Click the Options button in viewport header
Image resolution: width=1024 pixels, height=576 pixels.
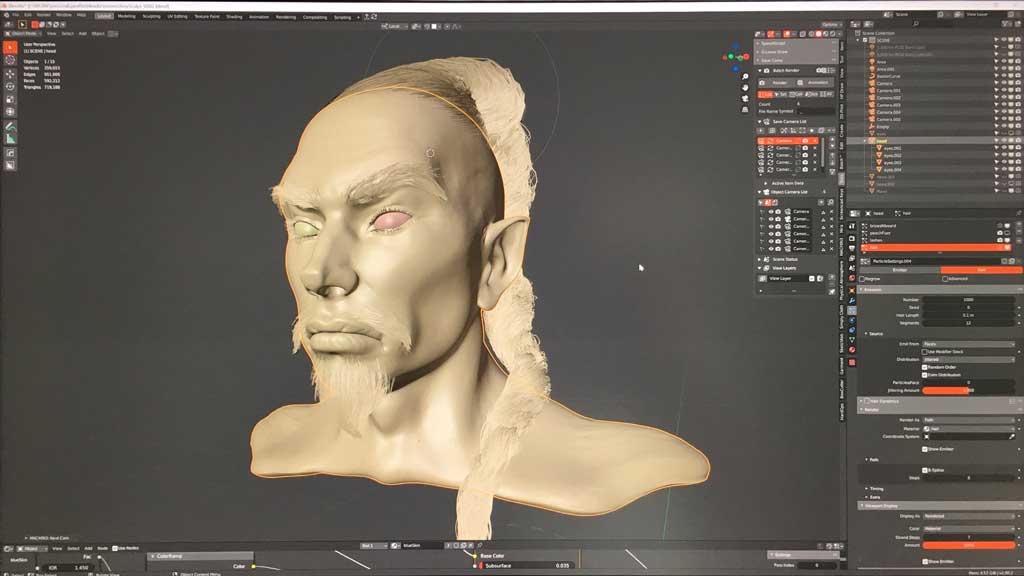[x=830, y=25]
